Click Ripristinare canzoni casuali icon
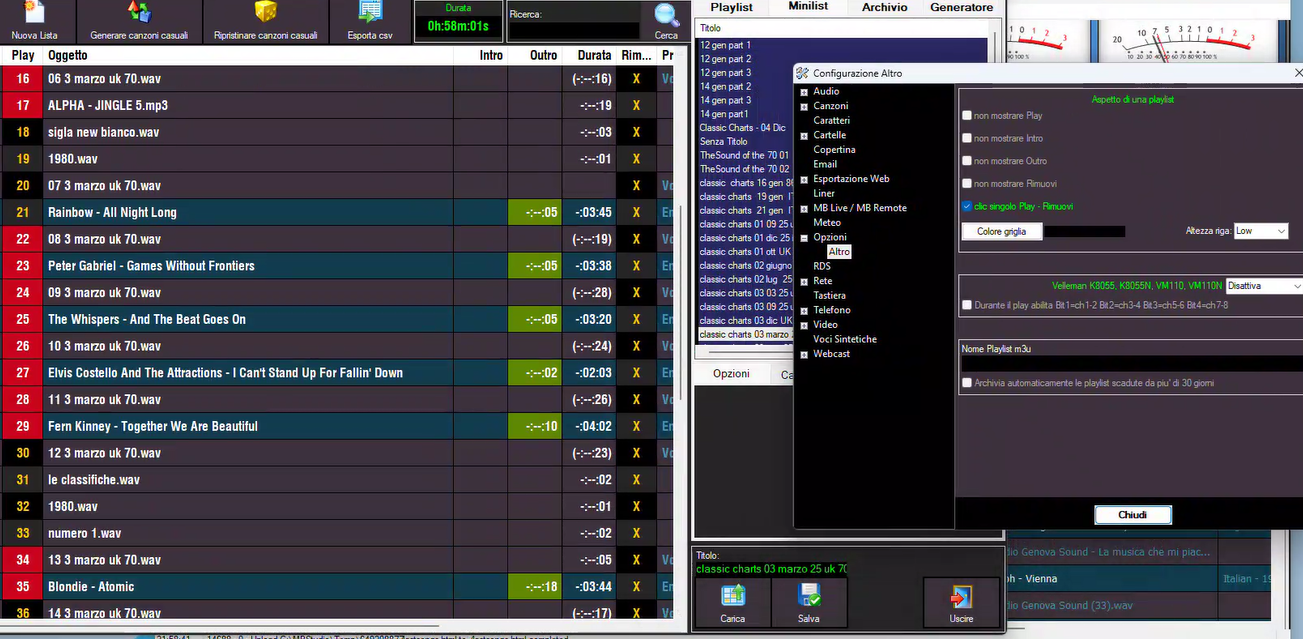 pos(265,13)
